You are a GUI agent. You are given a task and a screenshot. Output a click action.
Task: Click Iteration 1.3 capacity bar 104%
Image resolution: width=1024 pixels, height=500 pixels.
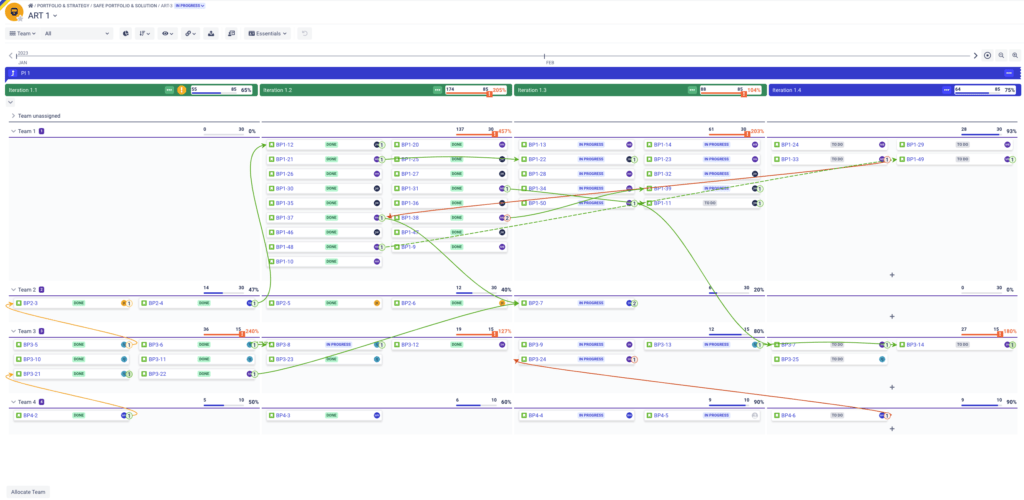731,90
